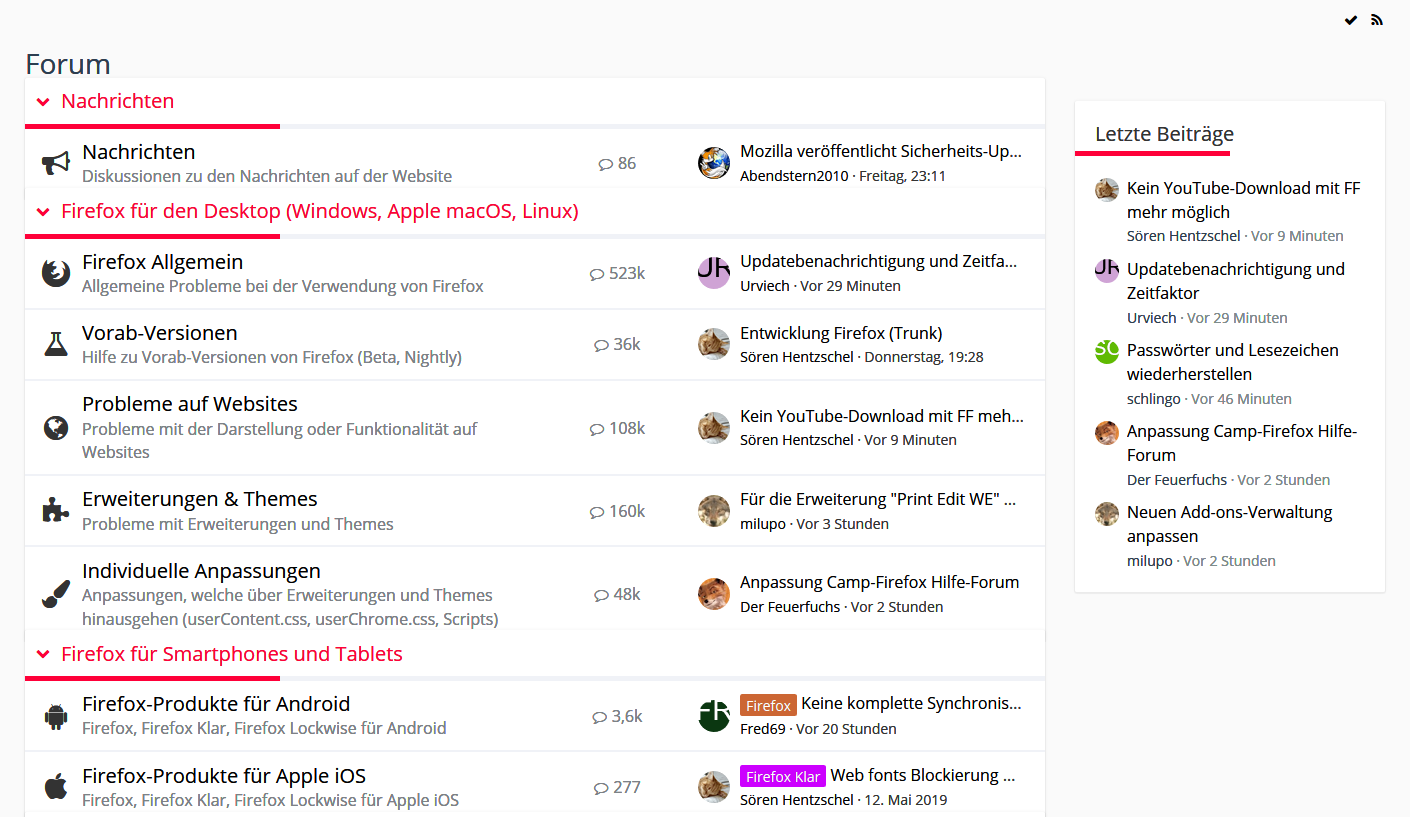The height and width of the screenshot is (817, 1410).
Task: Open the RSS feed icon
Action: click(1377, 20)
